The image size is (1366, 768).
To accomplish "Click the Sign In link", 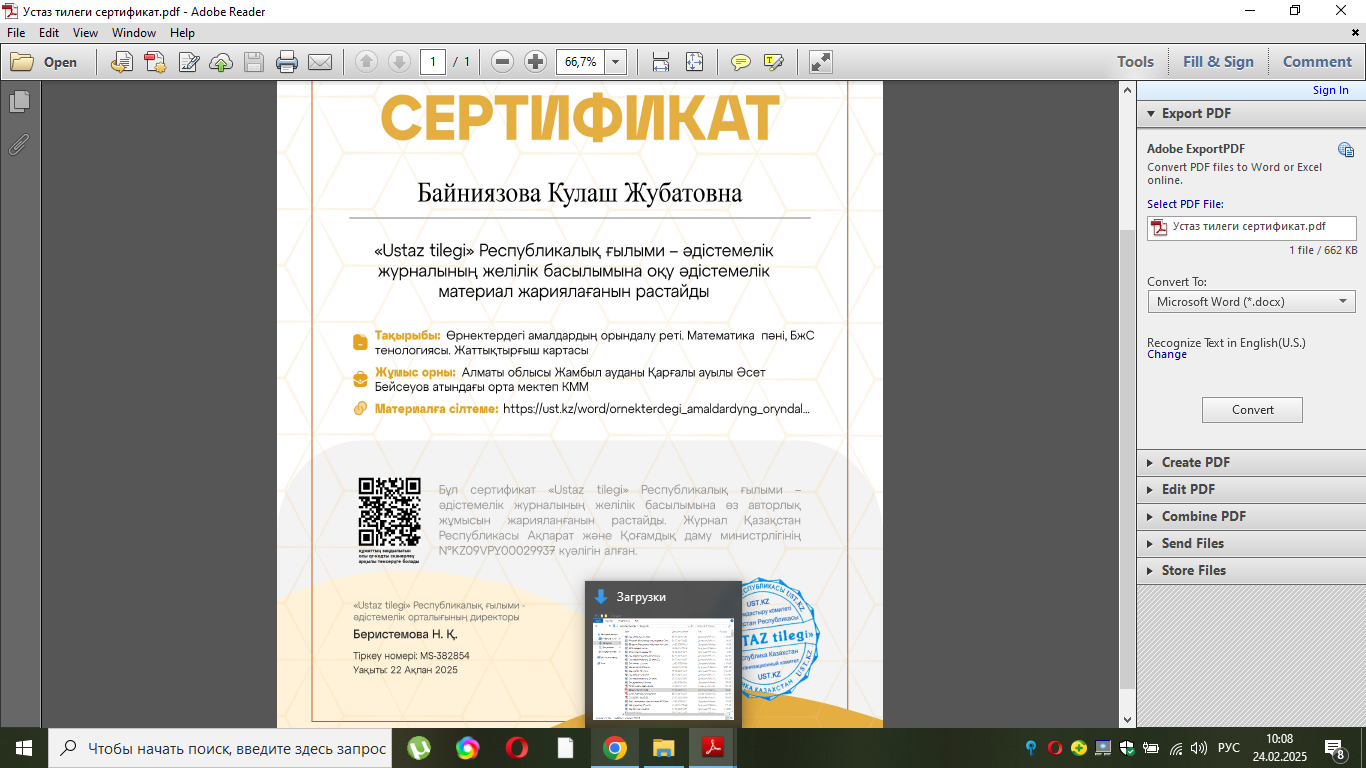I will pos(1330,90).
